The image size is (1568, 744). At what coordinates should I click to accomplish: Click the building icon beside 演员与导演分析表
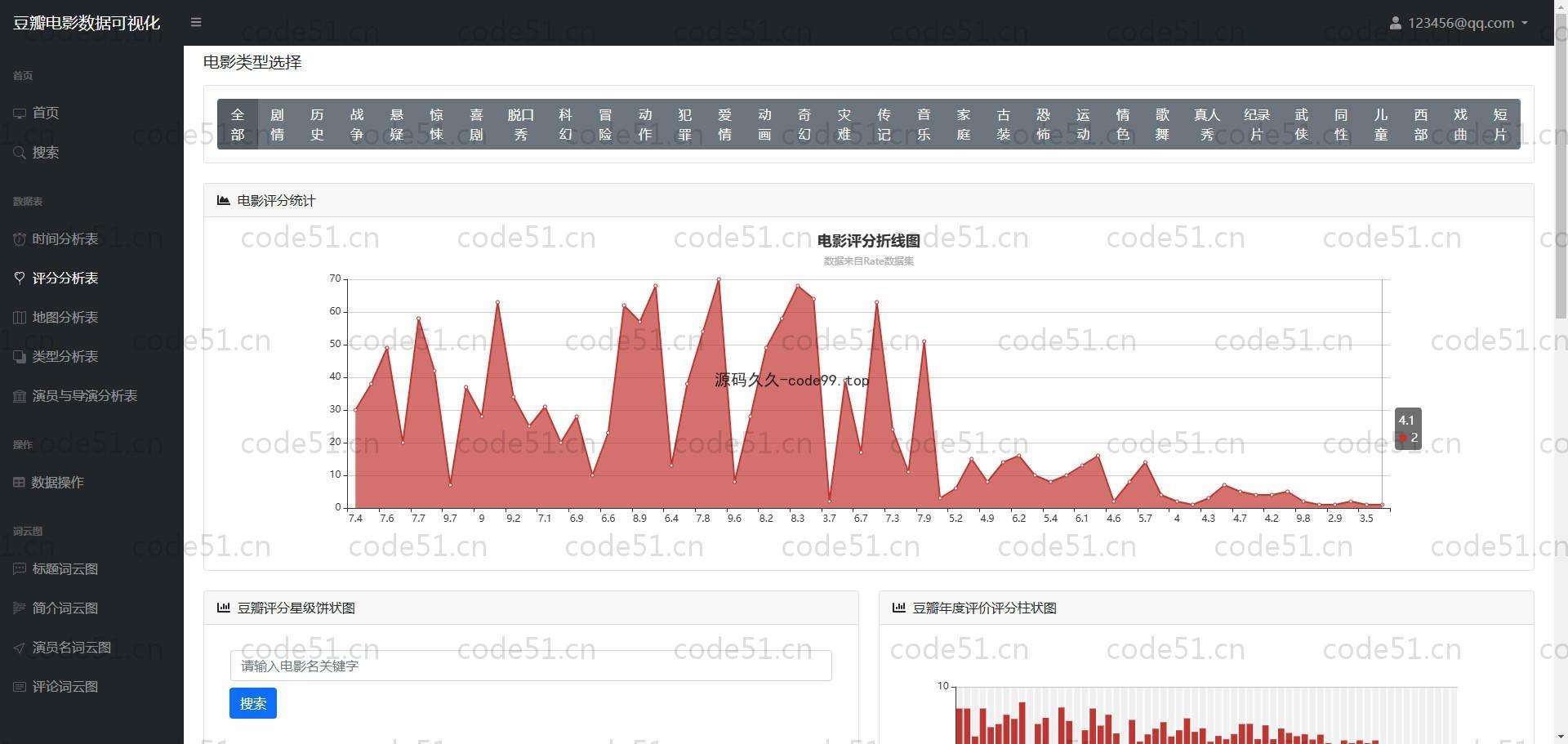[x=20, y=395]
